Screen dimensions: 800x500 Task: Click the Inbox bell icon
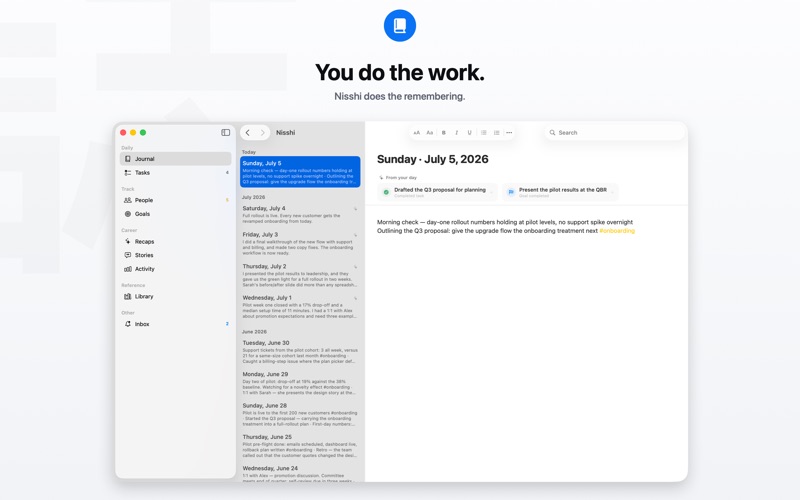tap(128, 324)
